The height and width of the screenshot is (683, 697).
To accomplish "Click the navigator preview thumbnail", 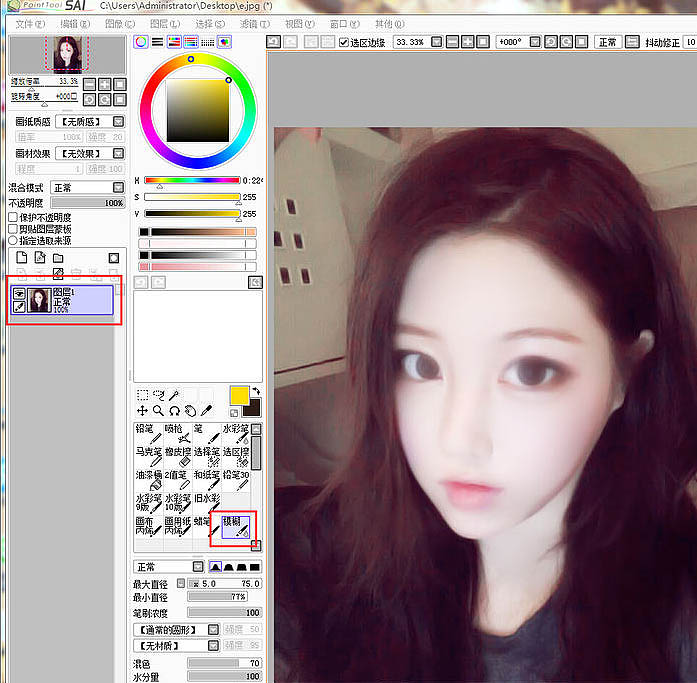I will coord(68,55).
